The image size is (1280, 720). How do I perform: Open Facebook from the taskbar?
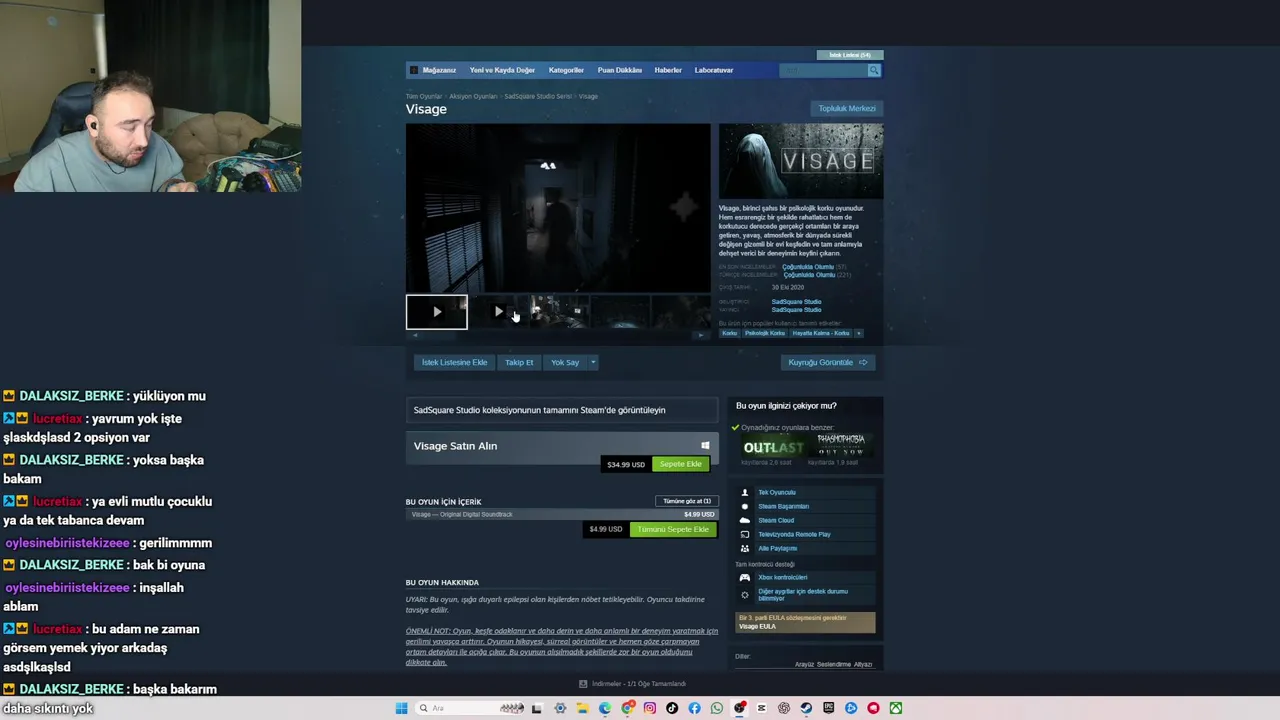694,708
